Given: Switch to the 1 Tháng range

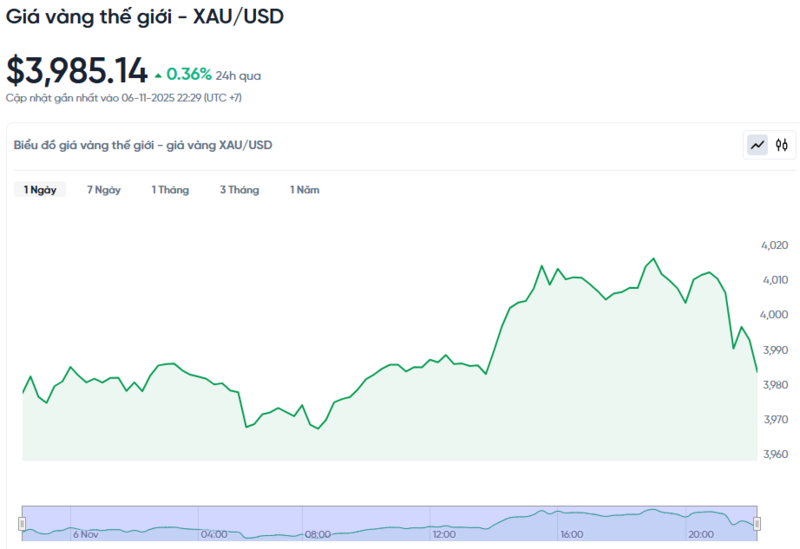Looking at the screenshot, I should pyautogui.click(x=170, y=190).
